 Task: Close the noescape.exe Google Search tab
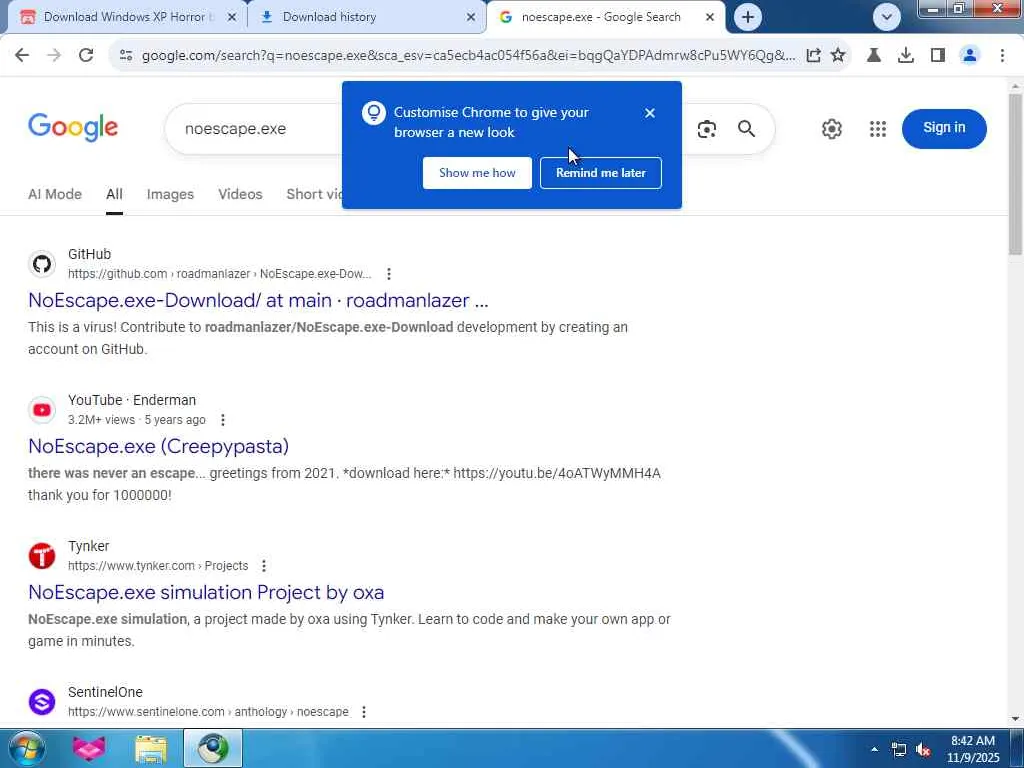tap(710, 18)
